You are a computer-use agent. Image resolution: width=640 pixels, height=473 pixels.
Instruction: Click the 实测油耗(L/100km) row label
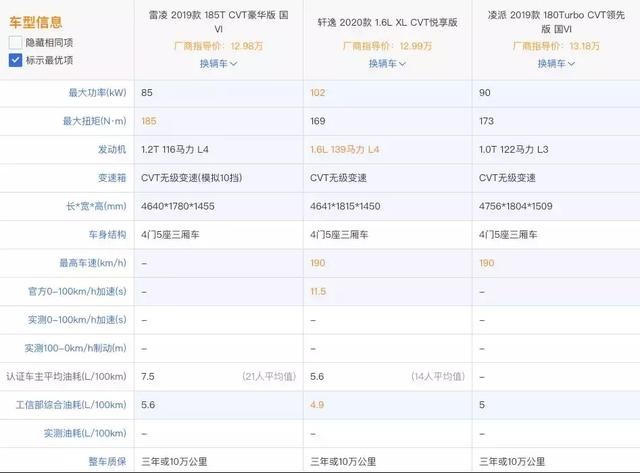(85, 433)
